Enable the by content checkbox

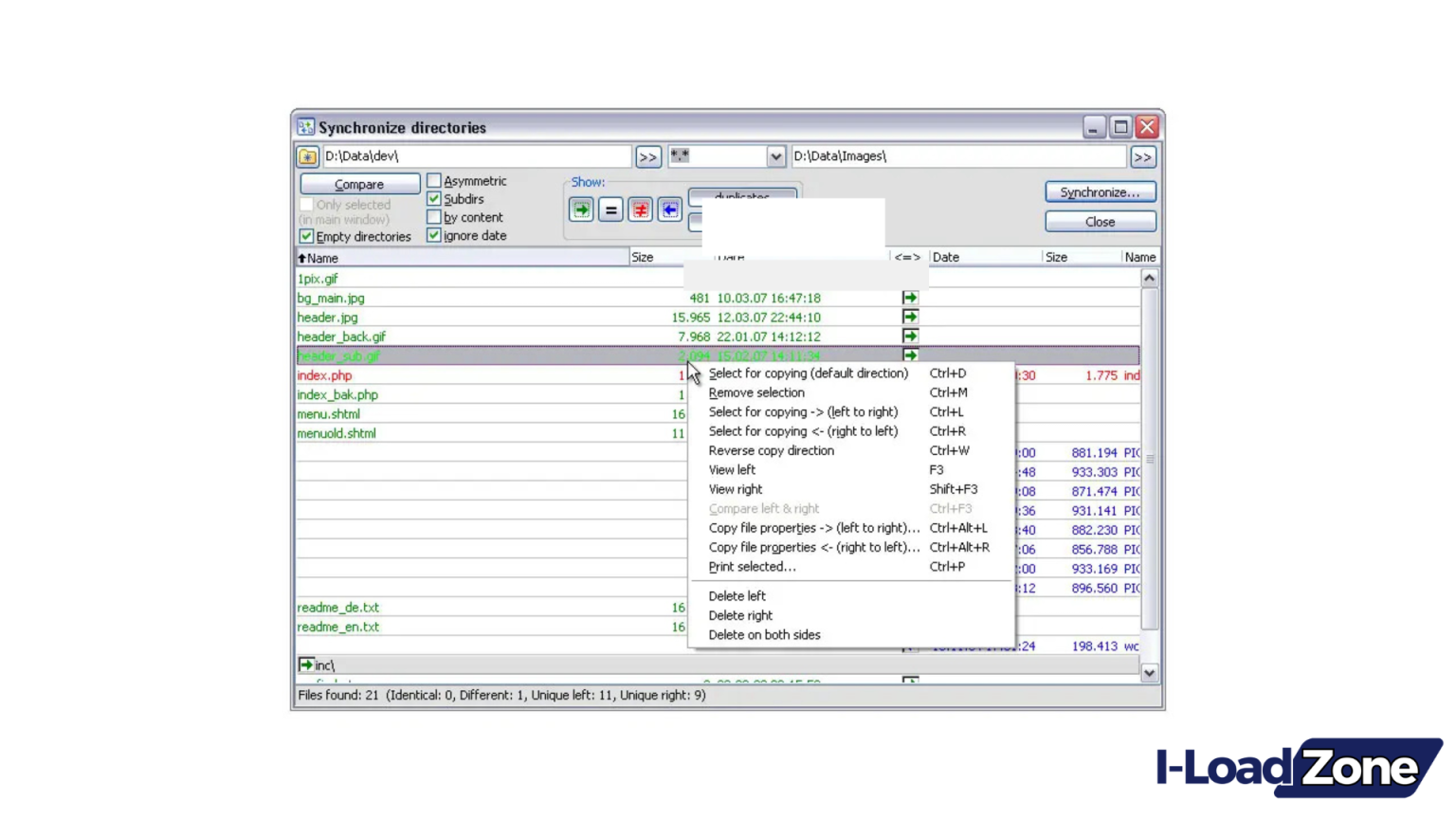point(434,217)
